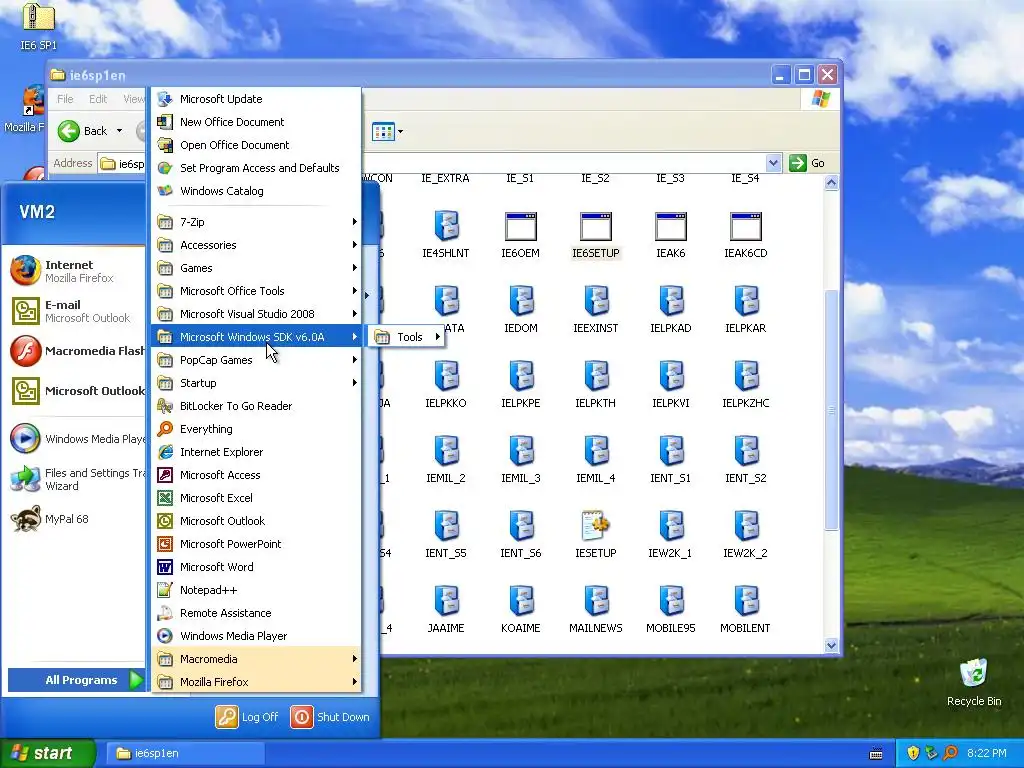Expand Microsoft Visual Studio 2008 group
Image resolution: width=1024 pixels, height=768 pixels.
(x=256, y=314)
